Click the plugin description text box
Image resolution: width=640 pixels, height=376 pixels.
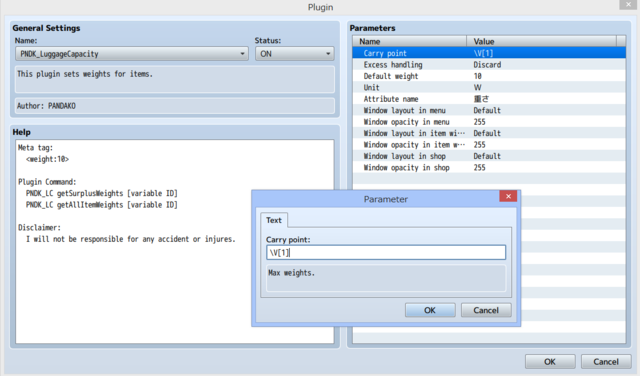tap(175, 79)
